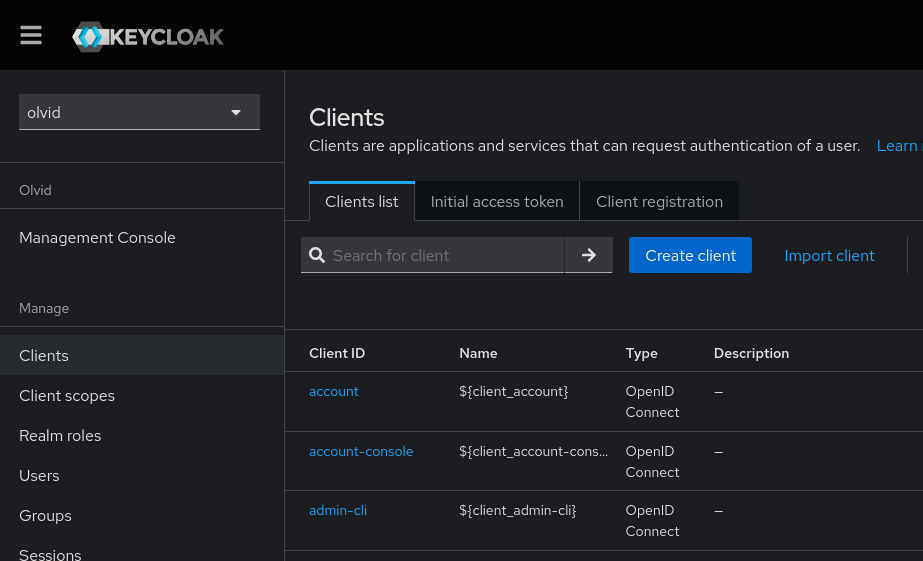
Task: Focus the Search for client field
Action: (433, 255)
